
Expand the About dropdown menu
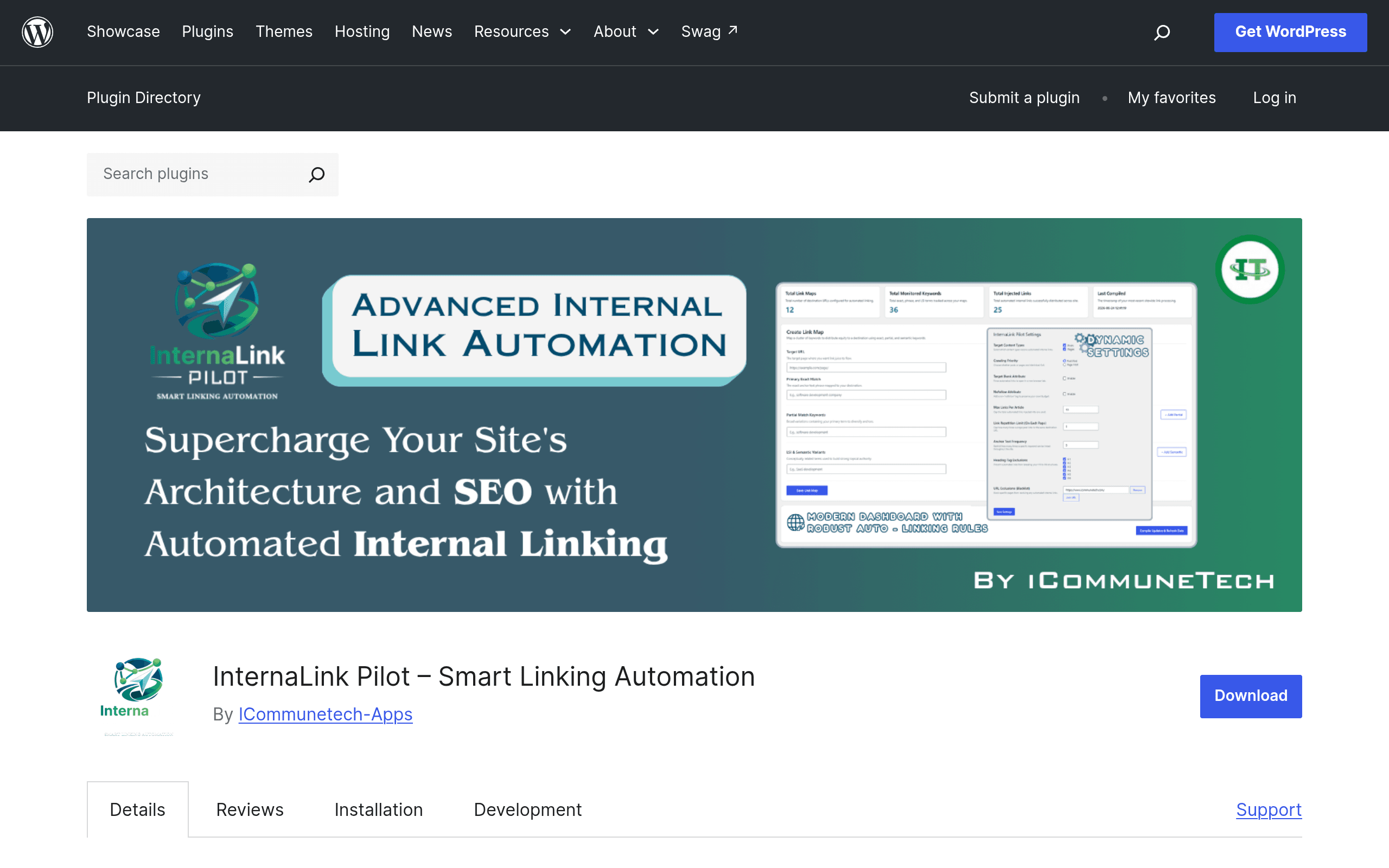626,31
